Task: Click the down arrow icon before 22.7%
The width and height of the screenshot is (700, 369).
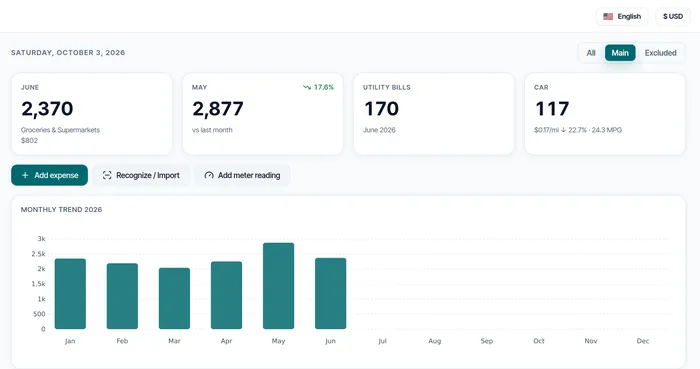Action: point(564,130)
